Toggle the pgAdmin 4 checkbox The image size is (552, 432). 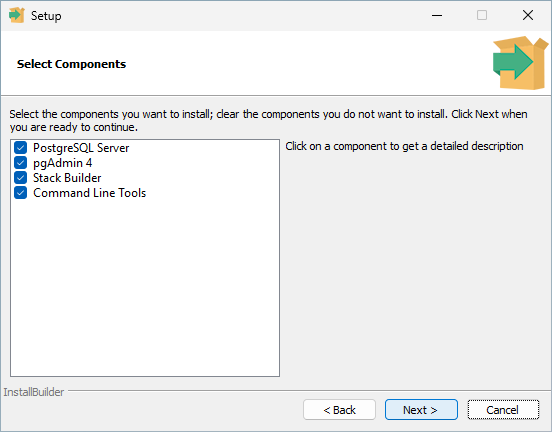pyautogui.click(x=20, y=163)
